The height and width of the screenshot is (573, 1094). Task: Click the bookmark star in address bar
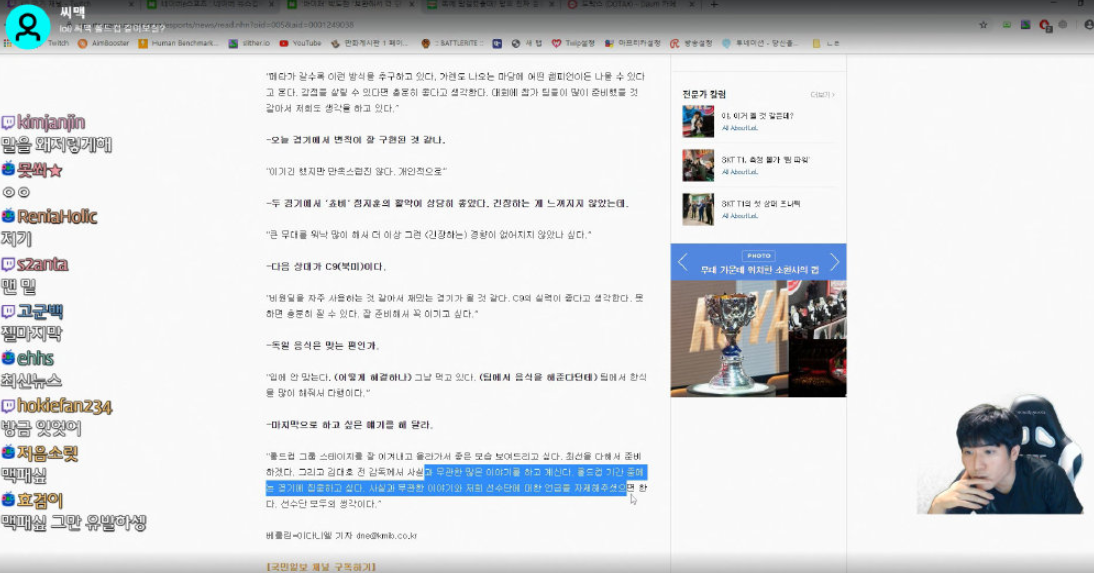983,25
